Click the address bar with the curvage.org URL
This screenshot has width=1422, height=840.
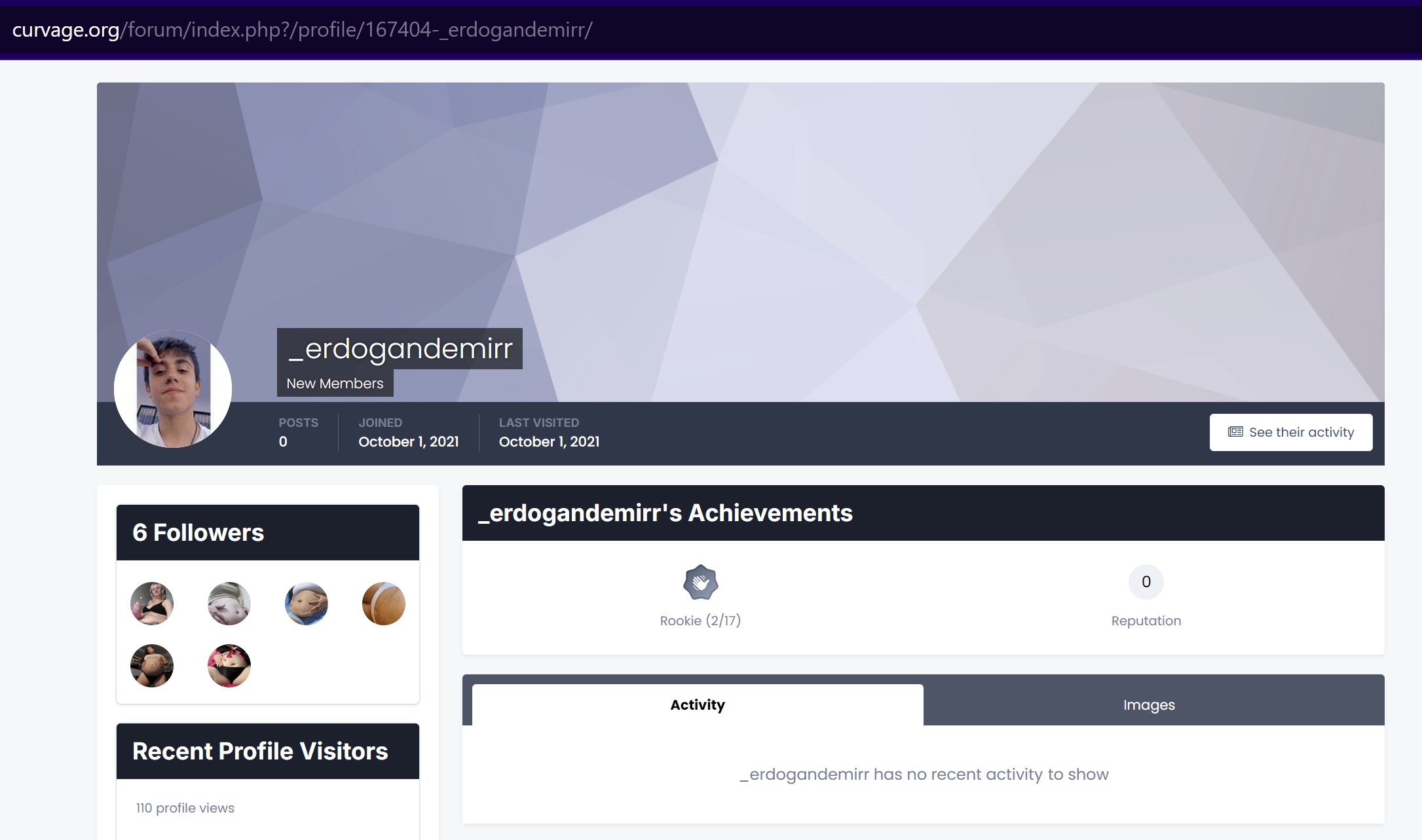tap(711, 30)
